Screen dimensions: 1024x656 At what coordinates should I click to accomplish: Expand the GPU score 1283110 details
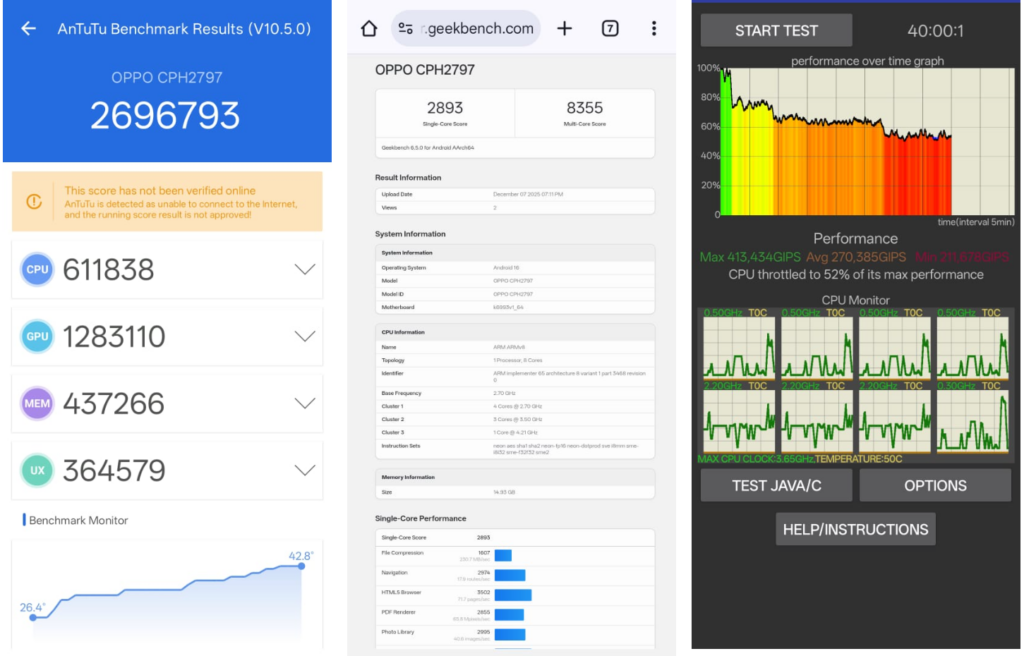pos(305,336)
